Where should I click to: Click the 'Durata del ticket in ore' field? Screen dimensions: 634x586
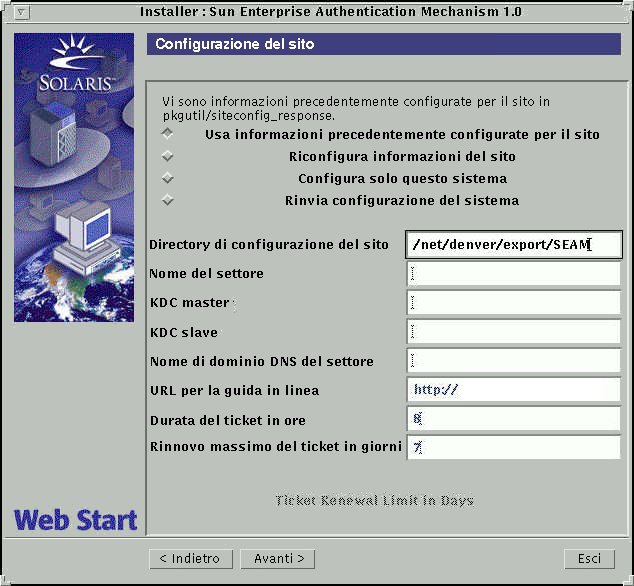point(514,419)
